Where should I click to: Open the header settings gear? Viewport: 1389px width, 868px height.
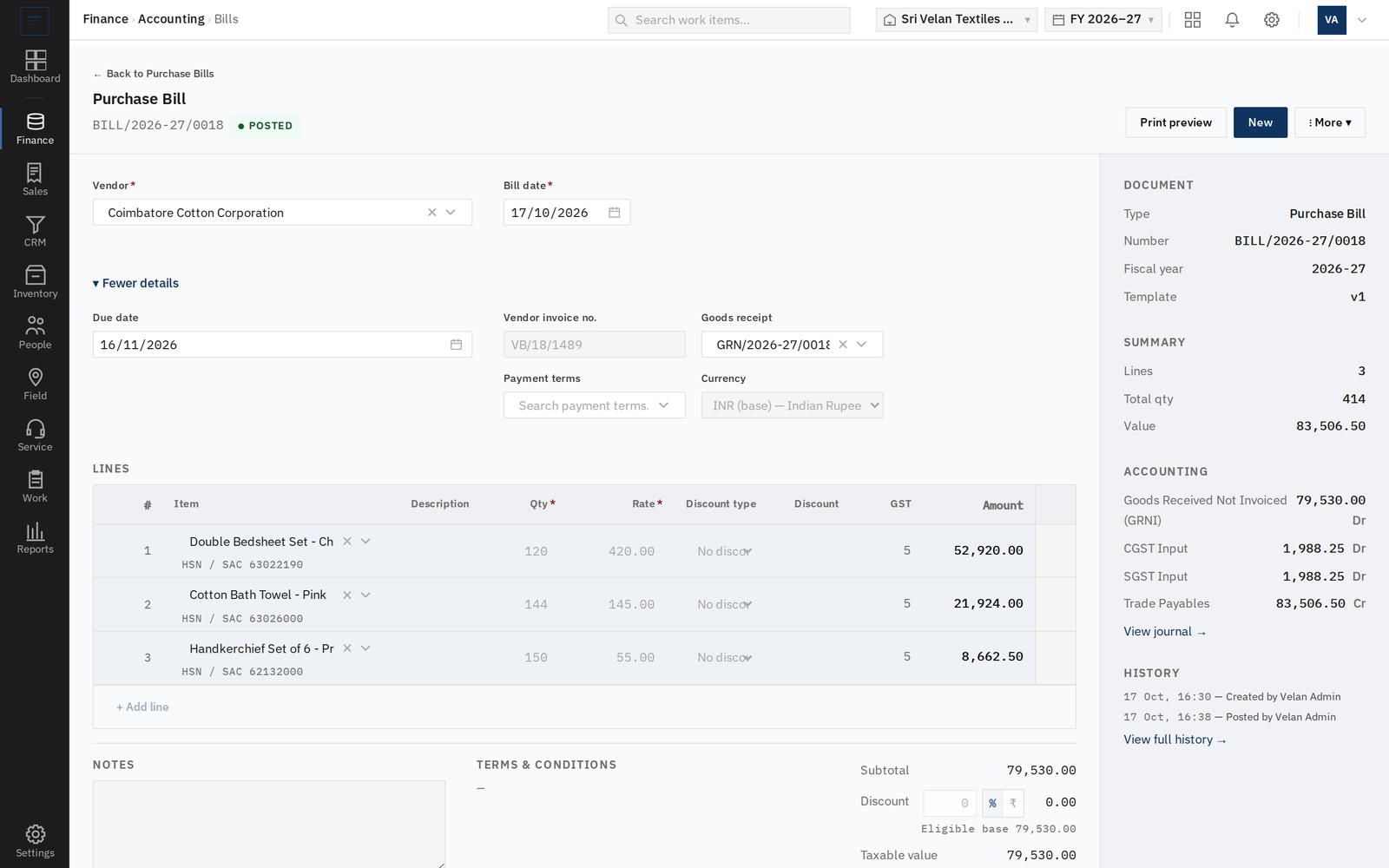pyautogui.click(x=1272, y=20)
